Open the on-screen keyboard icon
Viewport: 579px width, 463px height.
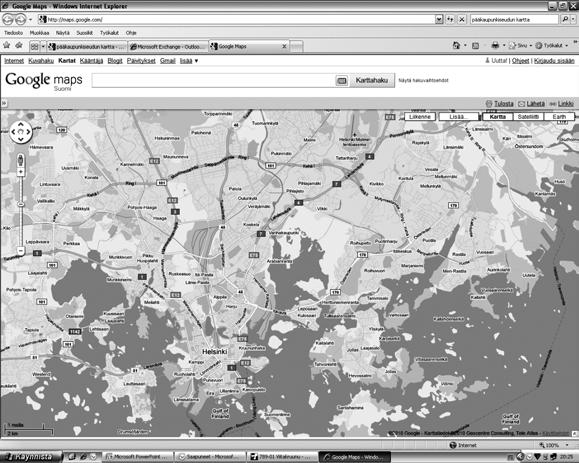342,80
